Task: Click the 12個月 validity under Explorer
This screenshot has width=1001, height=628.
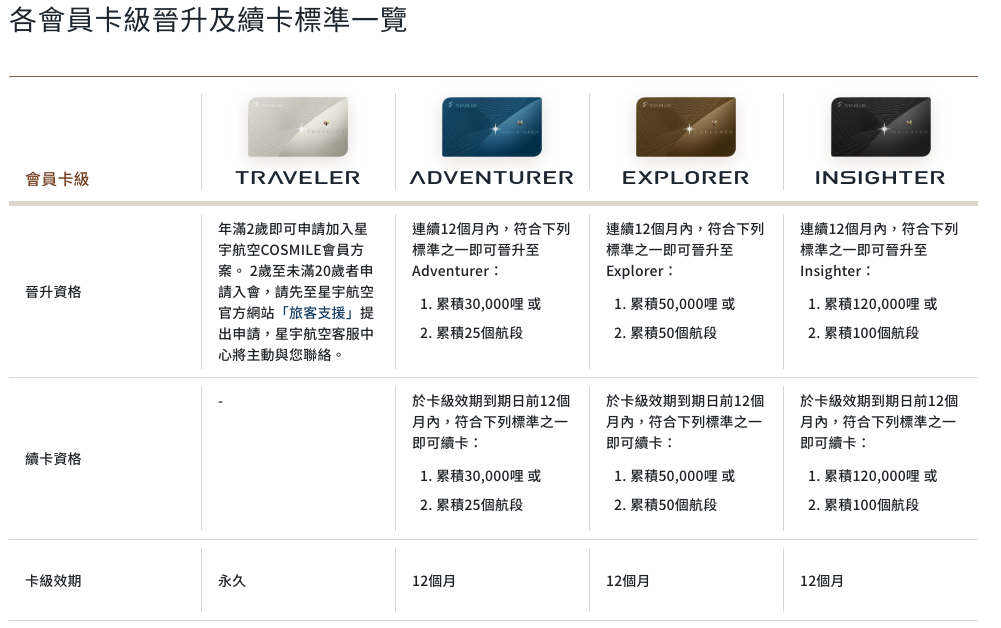Action: tap(628, 581)
